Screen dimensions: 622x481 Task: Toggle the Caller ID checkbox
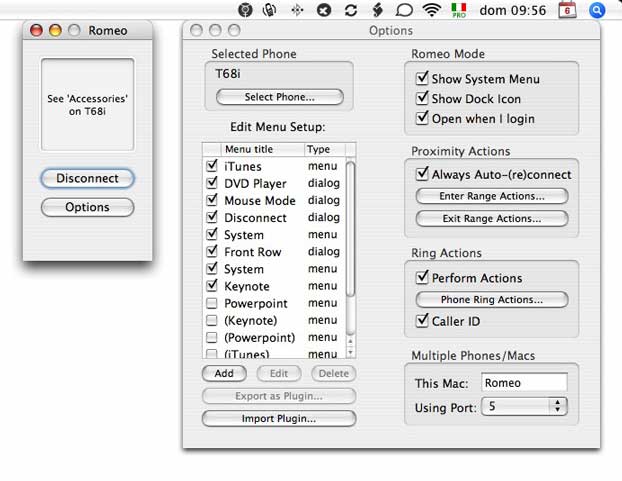coord(422,321)
